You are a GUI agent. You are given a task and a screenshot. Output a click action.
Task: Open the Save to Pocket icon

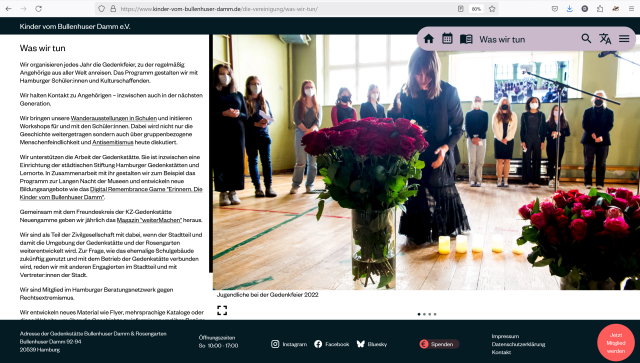click(555, 9)
